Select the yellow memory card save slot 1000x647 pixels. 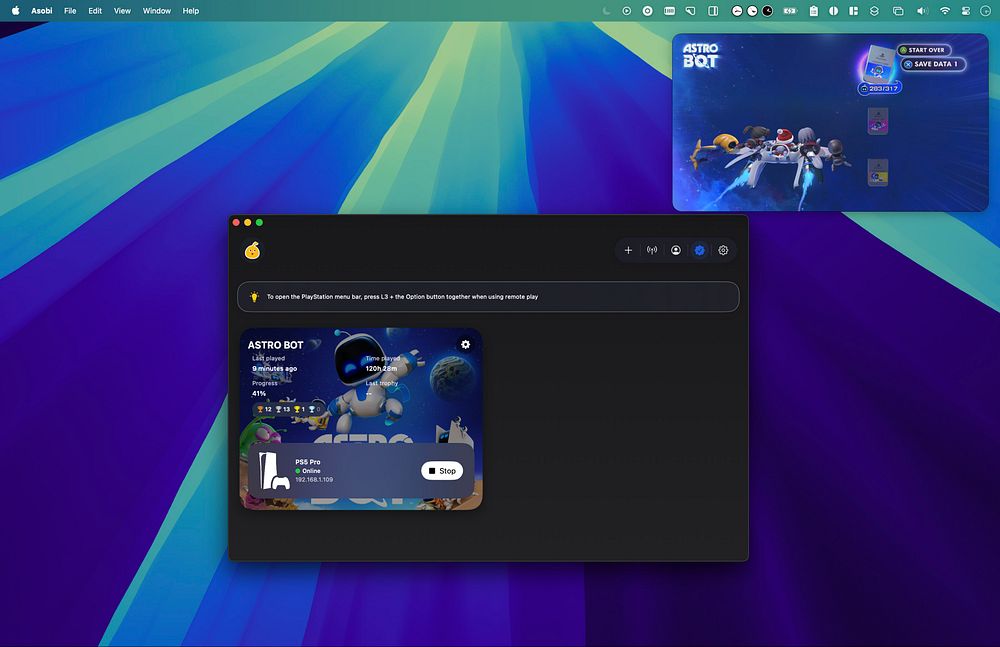tap(878, 173)
